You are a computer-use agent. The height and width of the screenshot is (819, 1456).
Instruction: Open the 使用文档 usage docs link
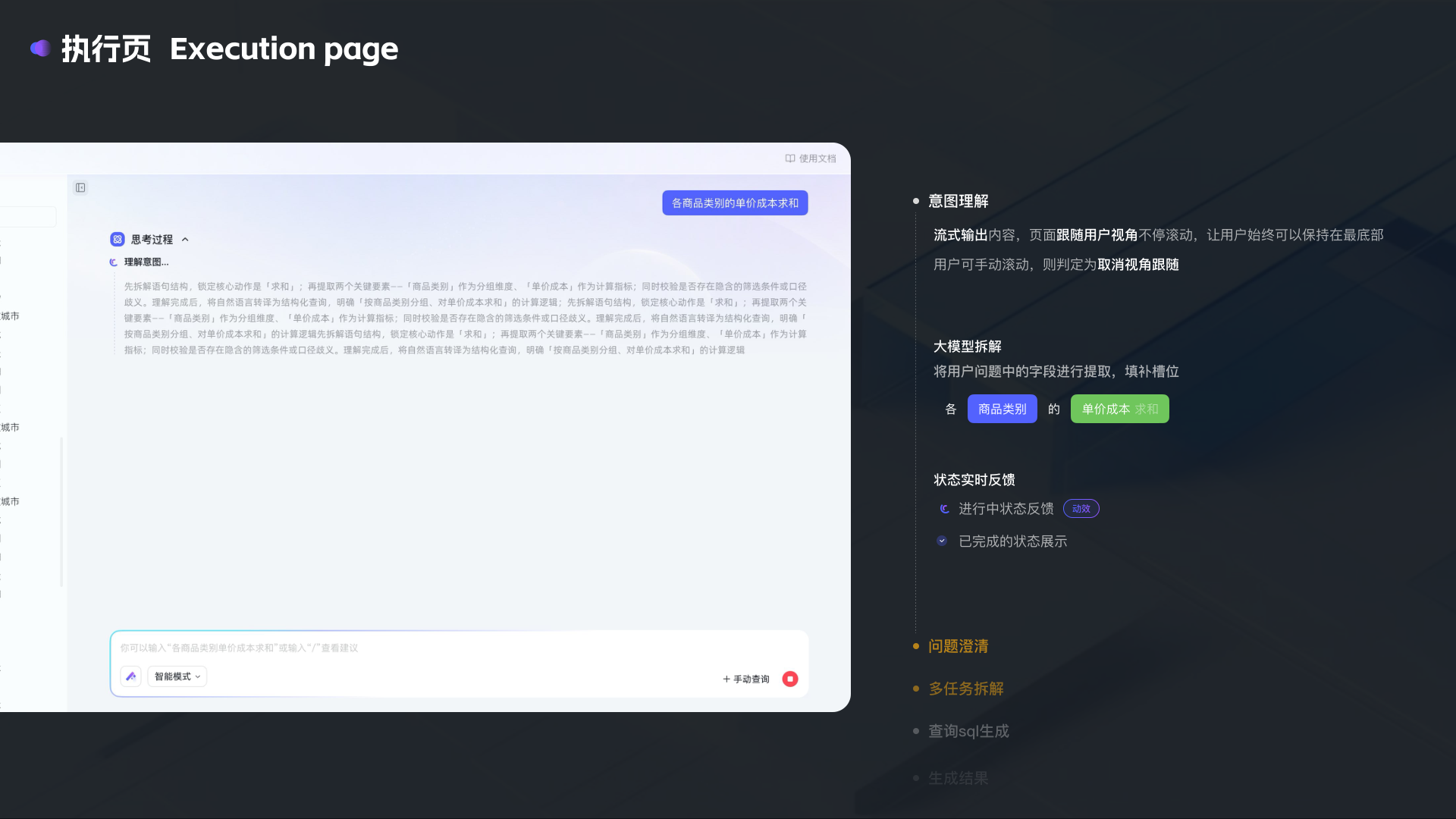[x=810, y=158]
